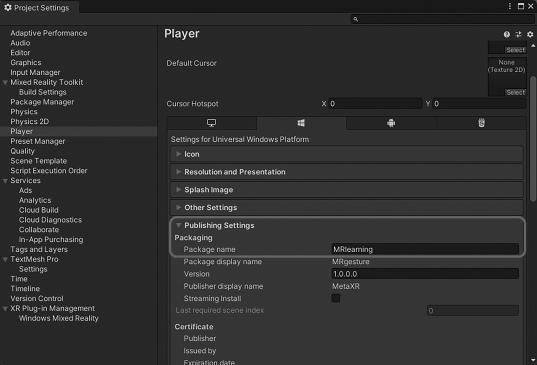Toggle the Streaming Install checkbox

(x=336, y=298)
